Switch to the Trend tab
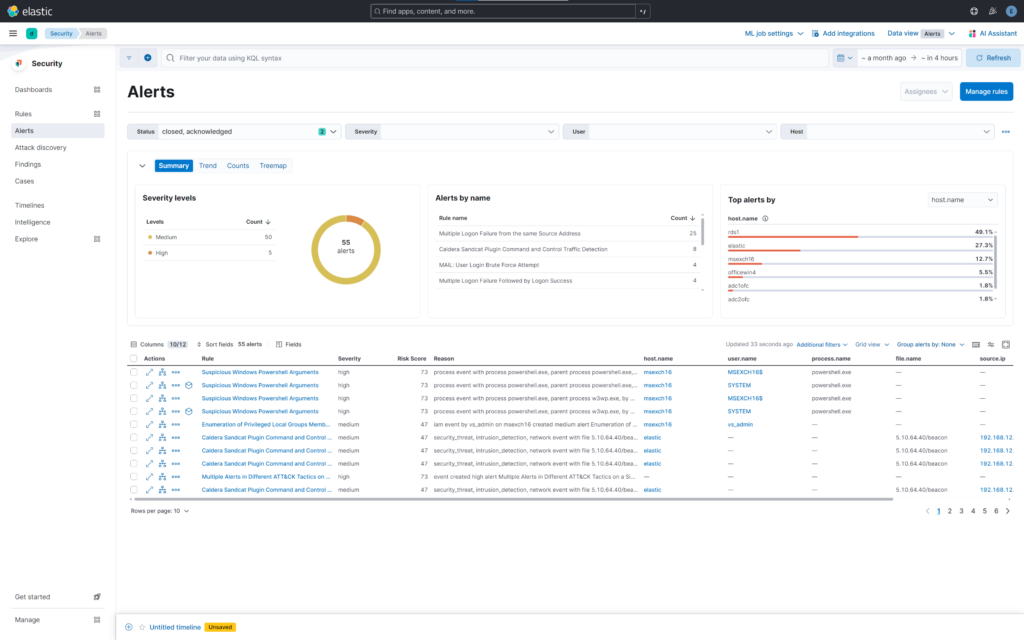The width and height of the screenshot is (1024, 640). [x=208, y=166]
